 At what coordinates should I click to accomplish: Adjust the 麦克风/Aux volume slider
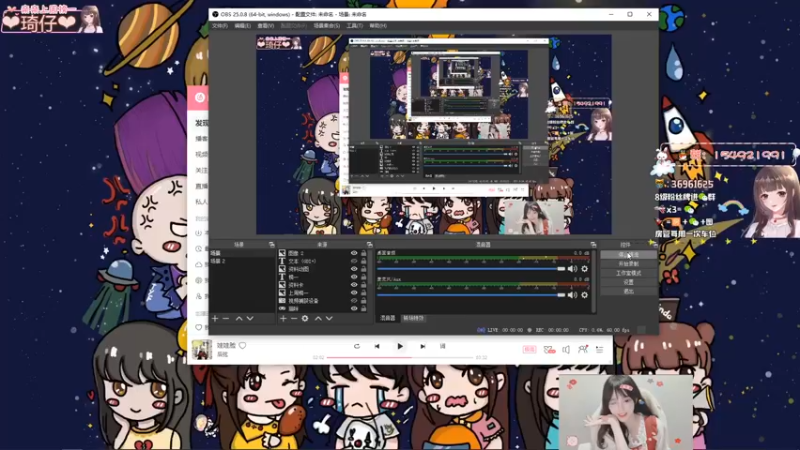pyautogui.click(x=471, y=295)
